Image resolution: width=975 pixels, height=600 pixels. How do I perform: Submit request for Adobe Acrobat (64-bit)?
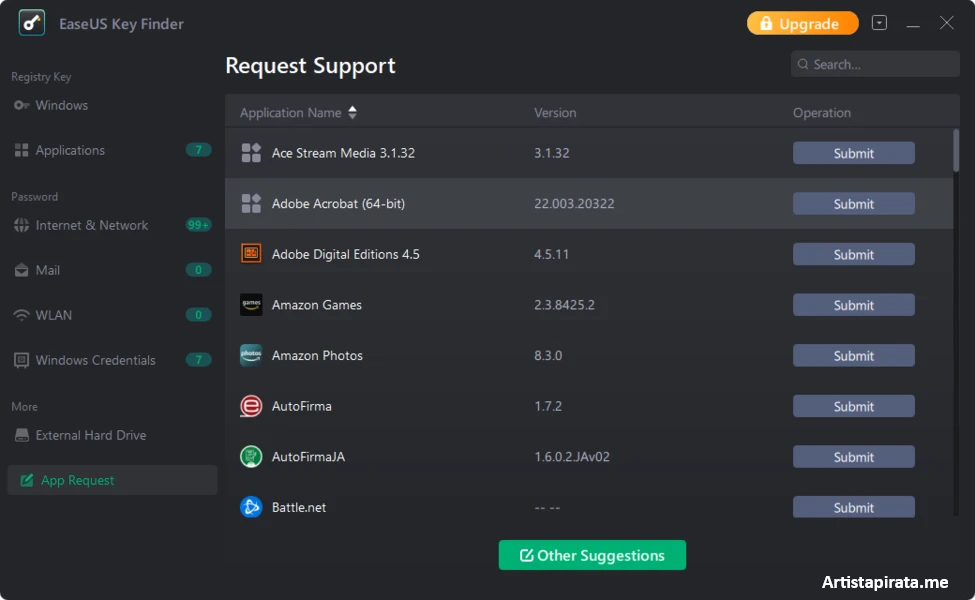853,204
